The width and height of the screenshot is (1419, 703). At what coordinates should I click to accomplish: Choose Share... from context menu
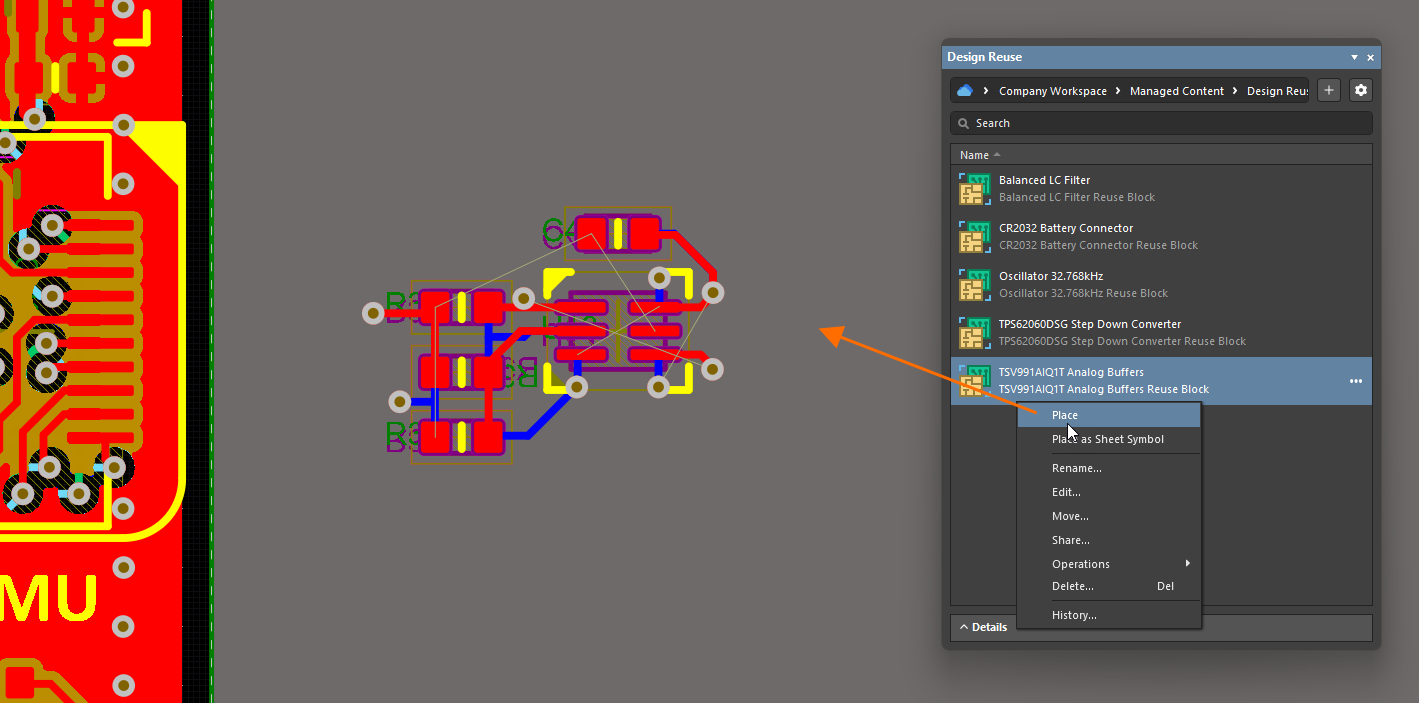(1109, 540)
